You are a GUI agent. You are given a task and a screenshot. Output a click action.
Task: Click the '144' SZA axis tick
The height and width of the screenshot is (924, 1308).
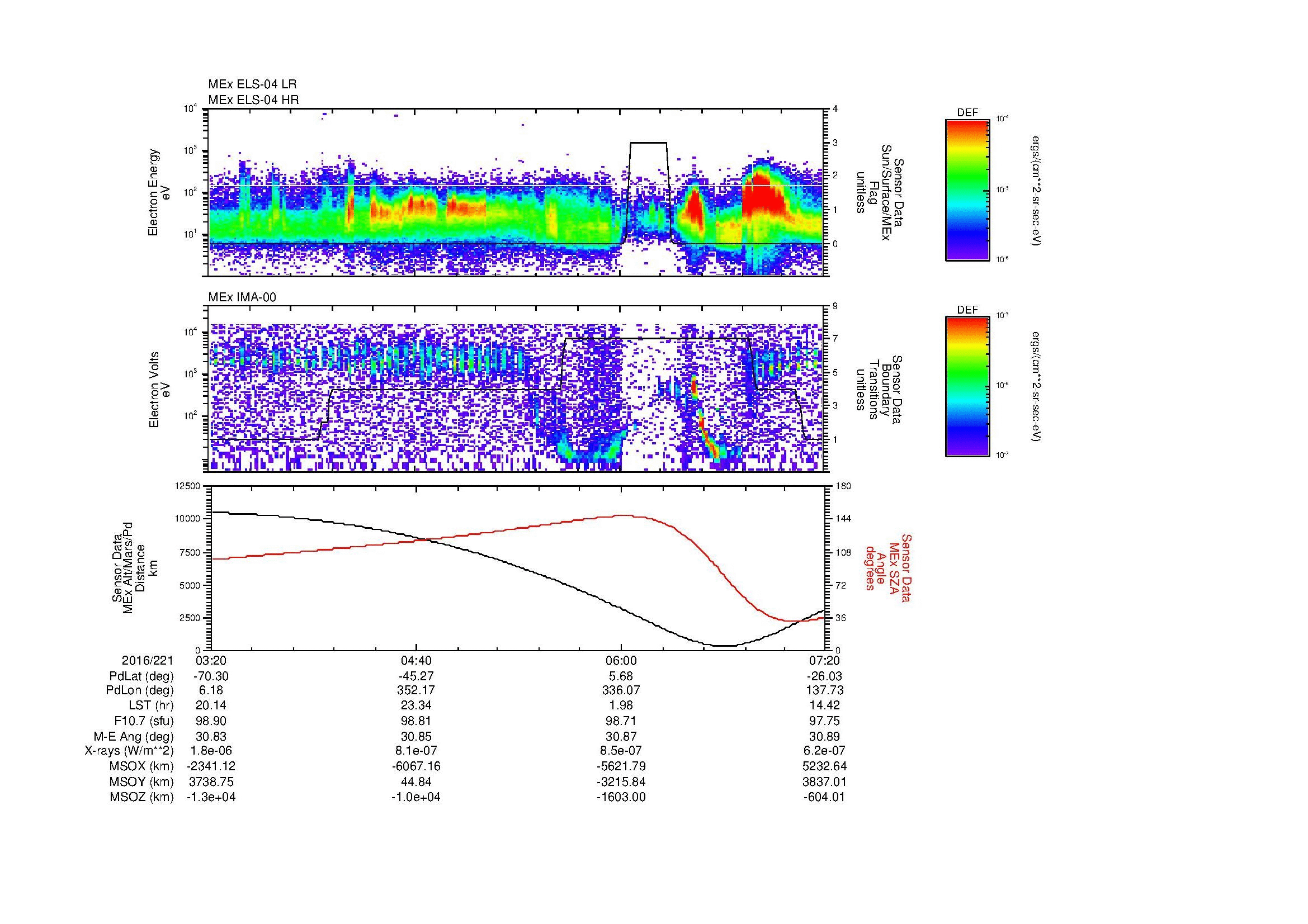(x=844, y=519)
